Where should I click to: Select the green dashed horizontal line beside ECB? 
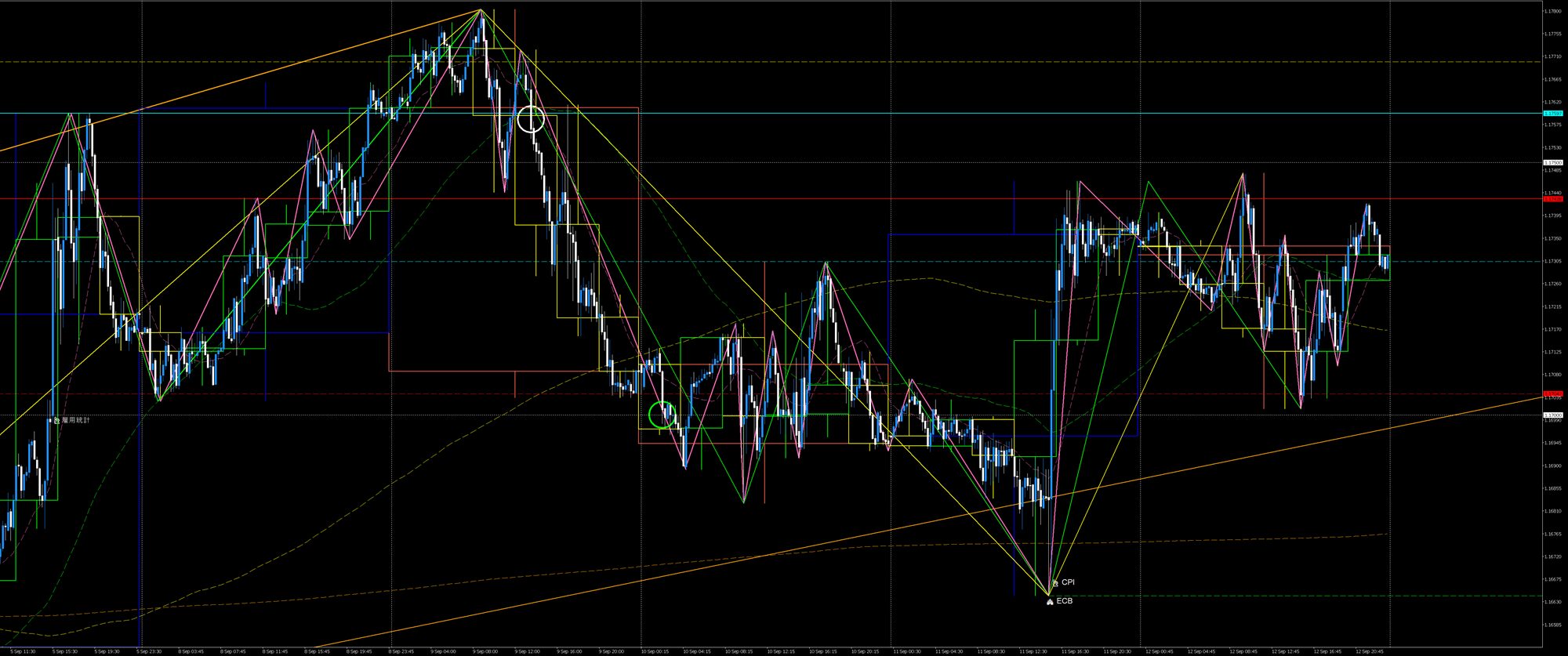click(x=1254, y=596)
